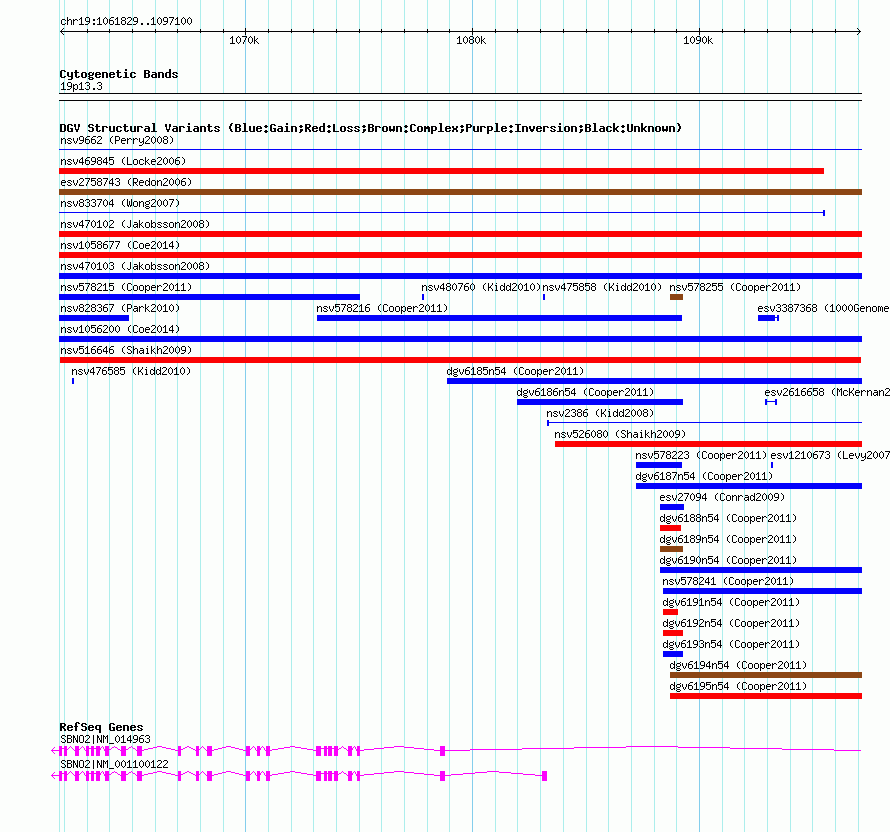Click the brown esv2758743 complex variant bar
The height and width of the screenshot is (832, 890).
(x=460, y=192)
